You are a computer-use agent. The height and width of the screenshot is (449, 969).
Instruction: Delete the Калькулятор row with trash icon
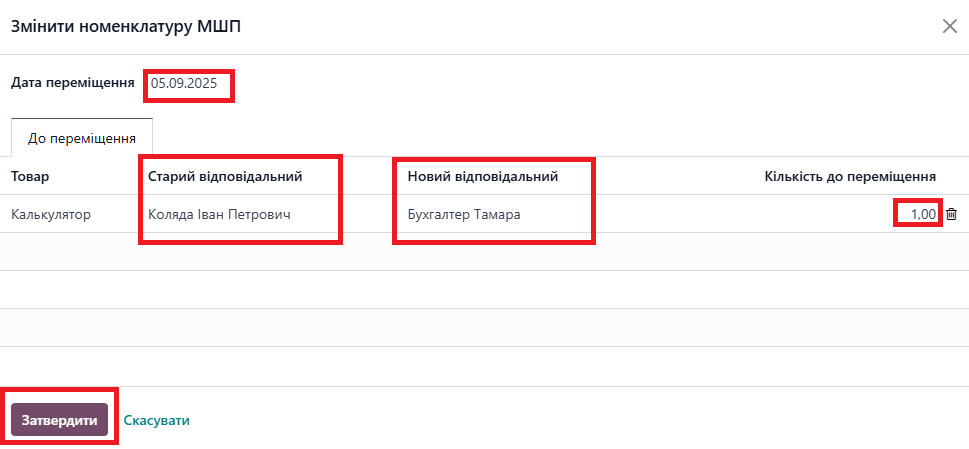click(951, 214)
